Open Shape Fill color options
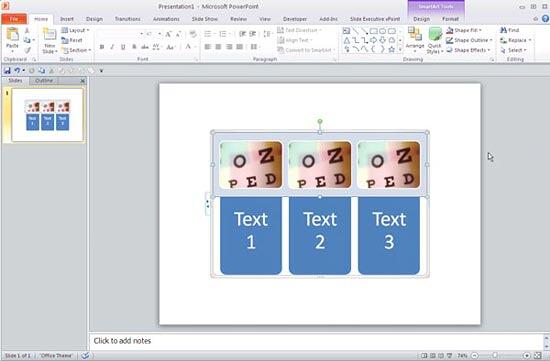Screen dimensions: 550x361 click(x=464, y=31)
